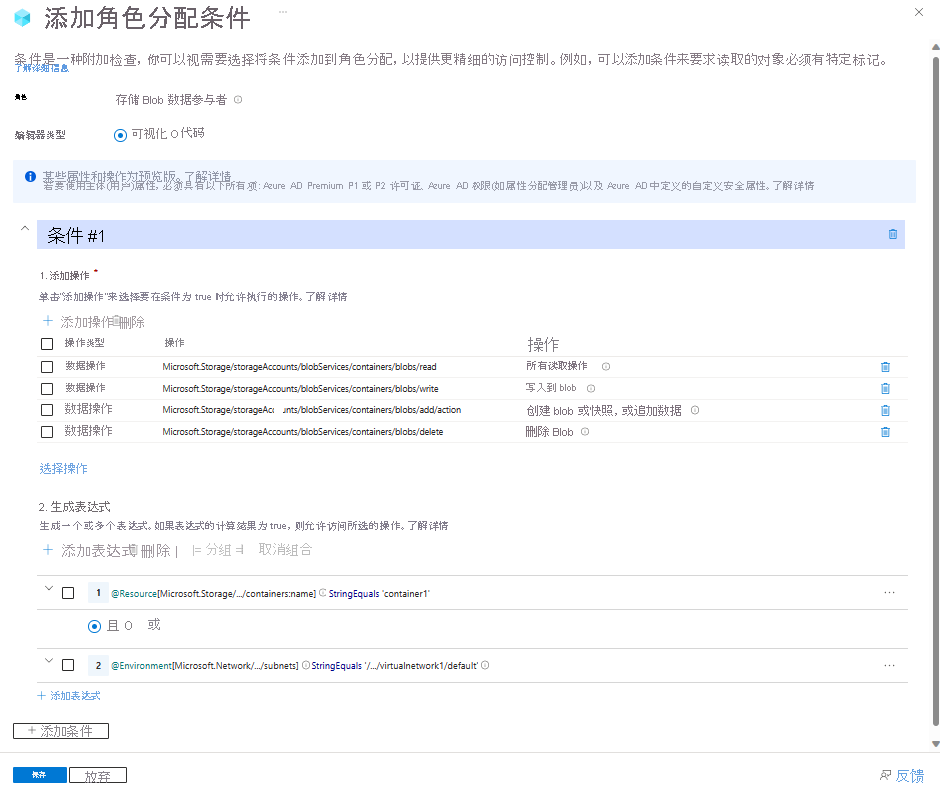Click trash icon next to blobs/delete action
The height and width of the screenshot is (793, 940).
[x=885, y=432]
